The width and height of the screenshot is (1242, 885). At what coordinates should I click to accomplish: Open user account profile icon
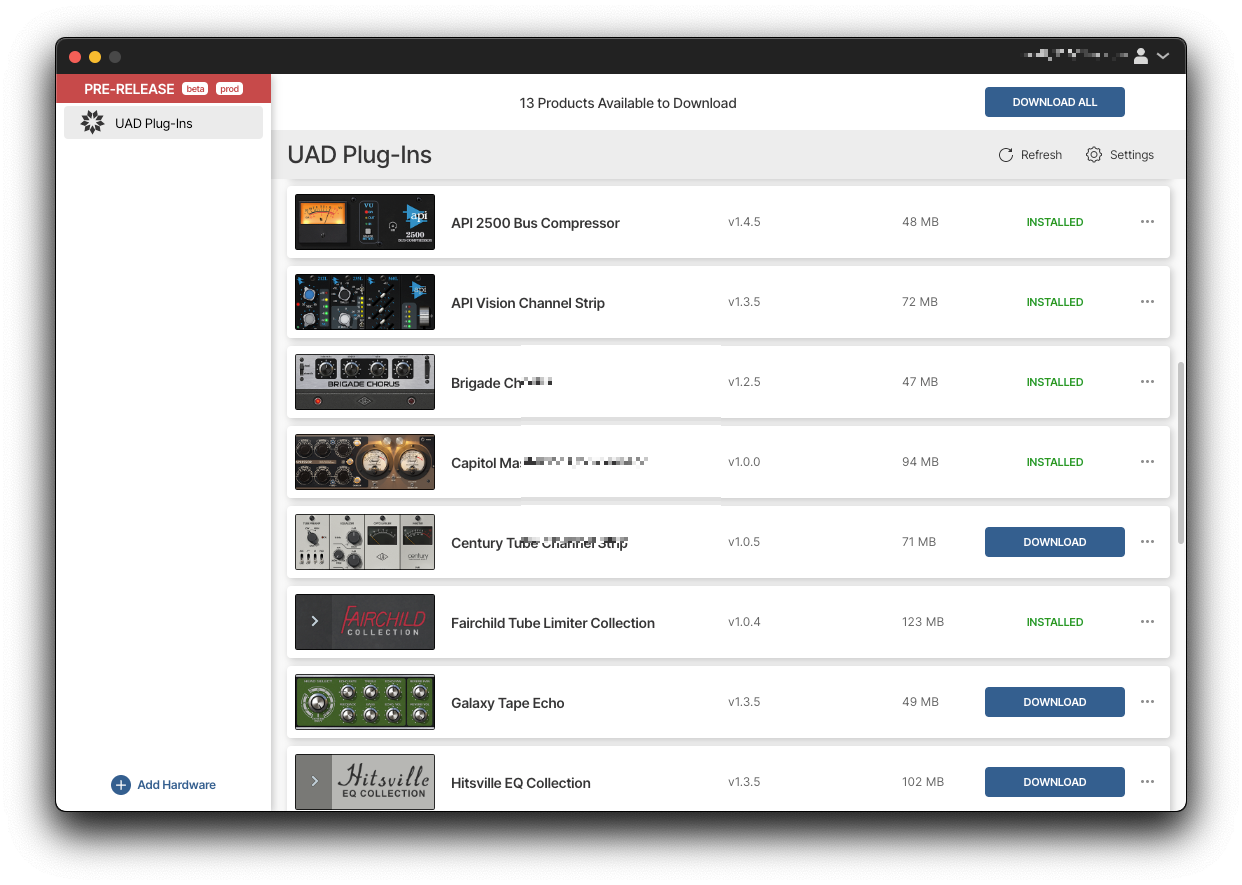pyautogui.click(x=1141, y=57)
